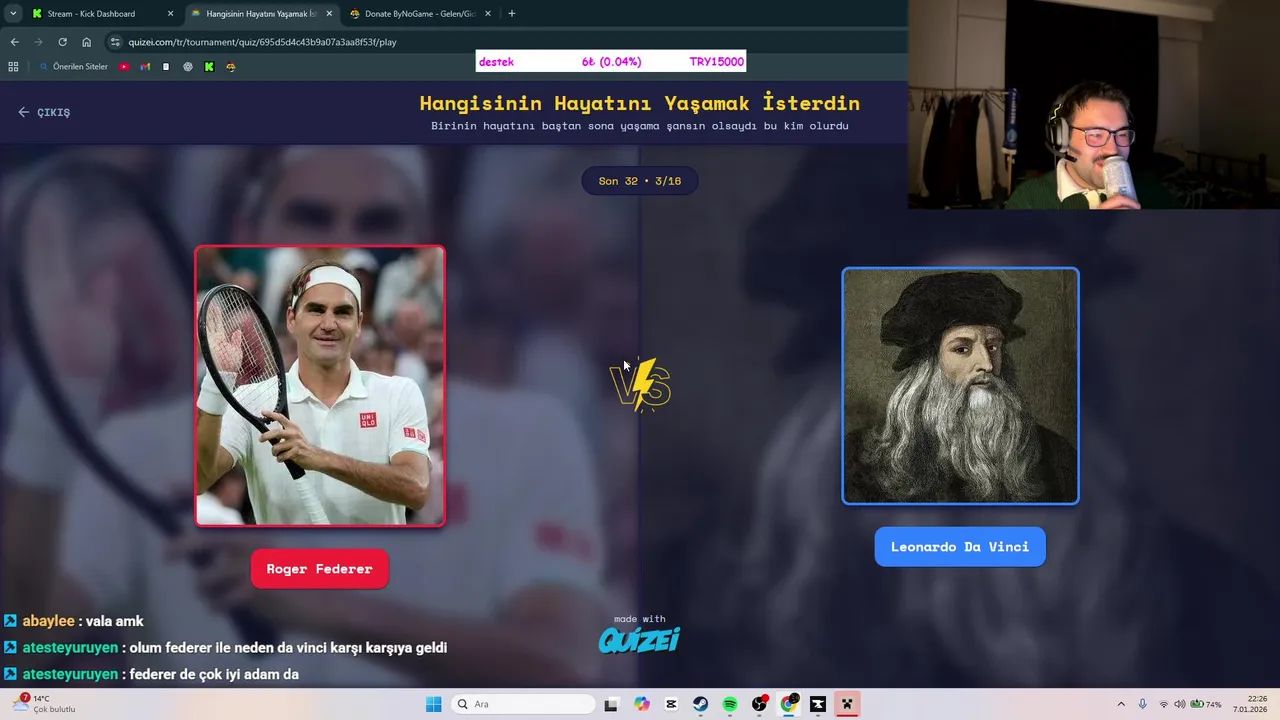Reload the current page

click(62, 42)
